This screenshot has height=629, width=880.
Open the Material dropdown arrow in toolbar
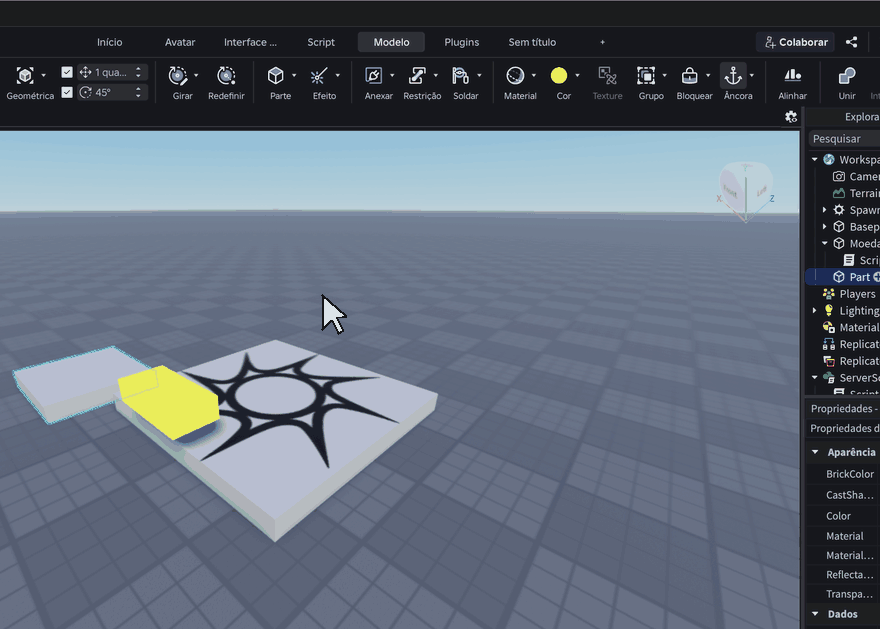534,75
